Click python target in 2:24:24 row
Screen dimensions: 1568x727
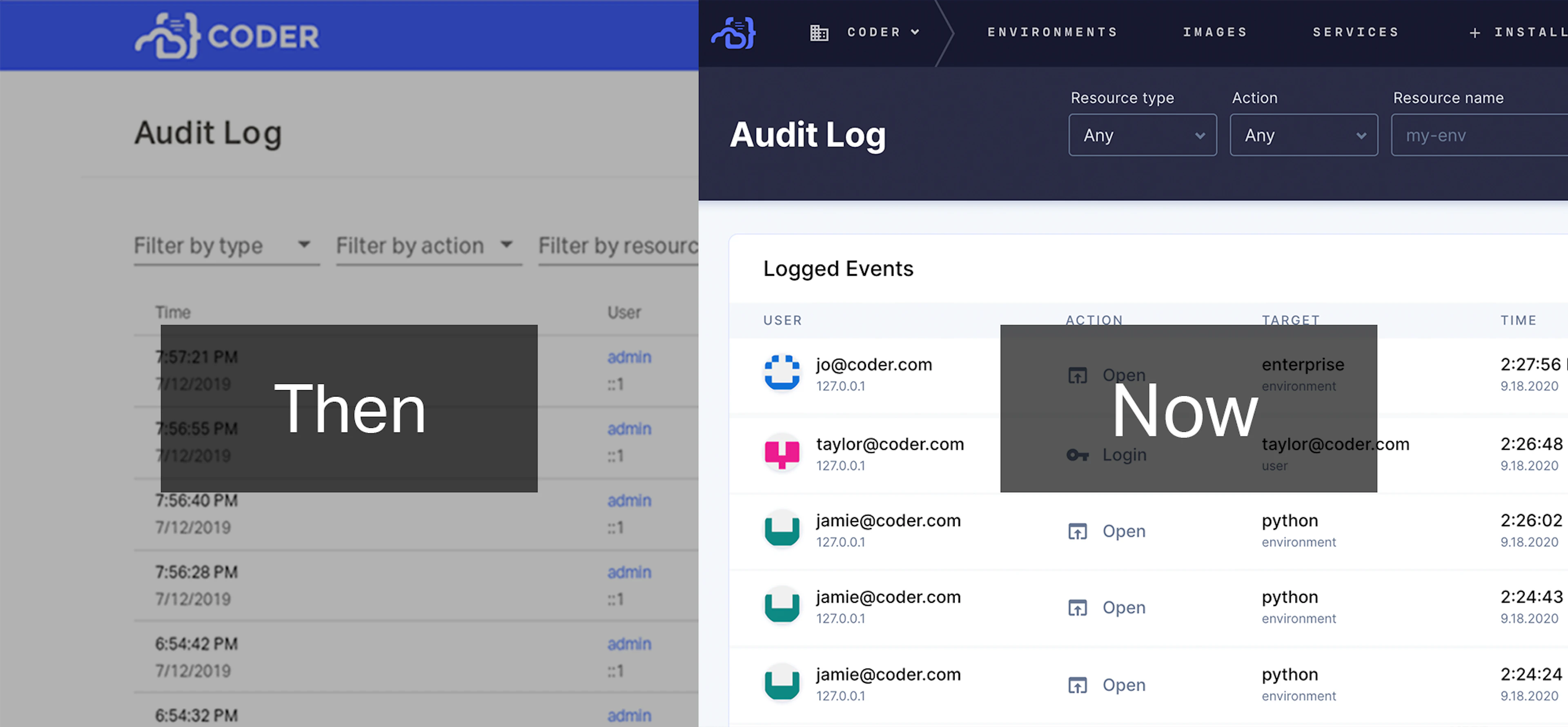[1290, 675]
